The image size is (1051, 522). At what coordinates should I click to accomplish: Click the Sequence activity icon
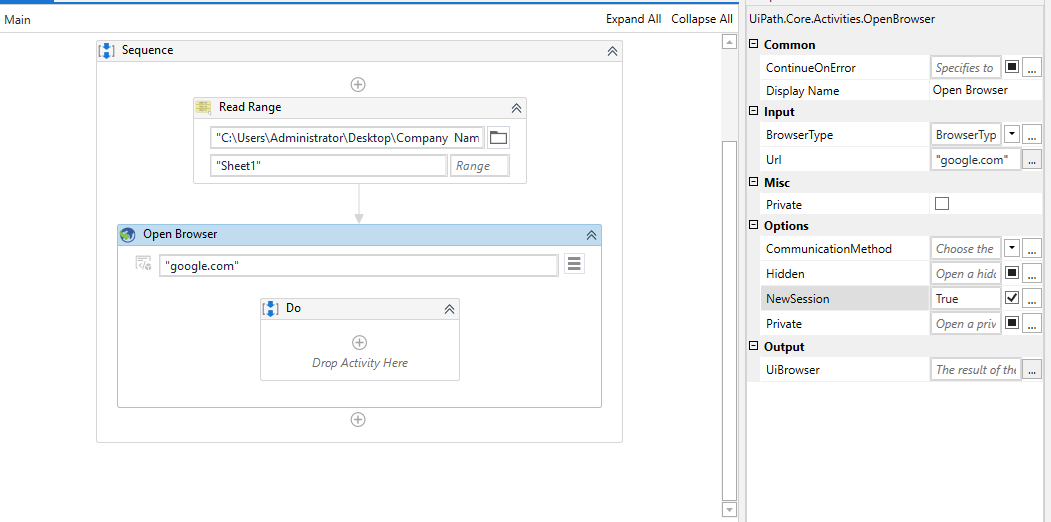[x=106, y=50]
